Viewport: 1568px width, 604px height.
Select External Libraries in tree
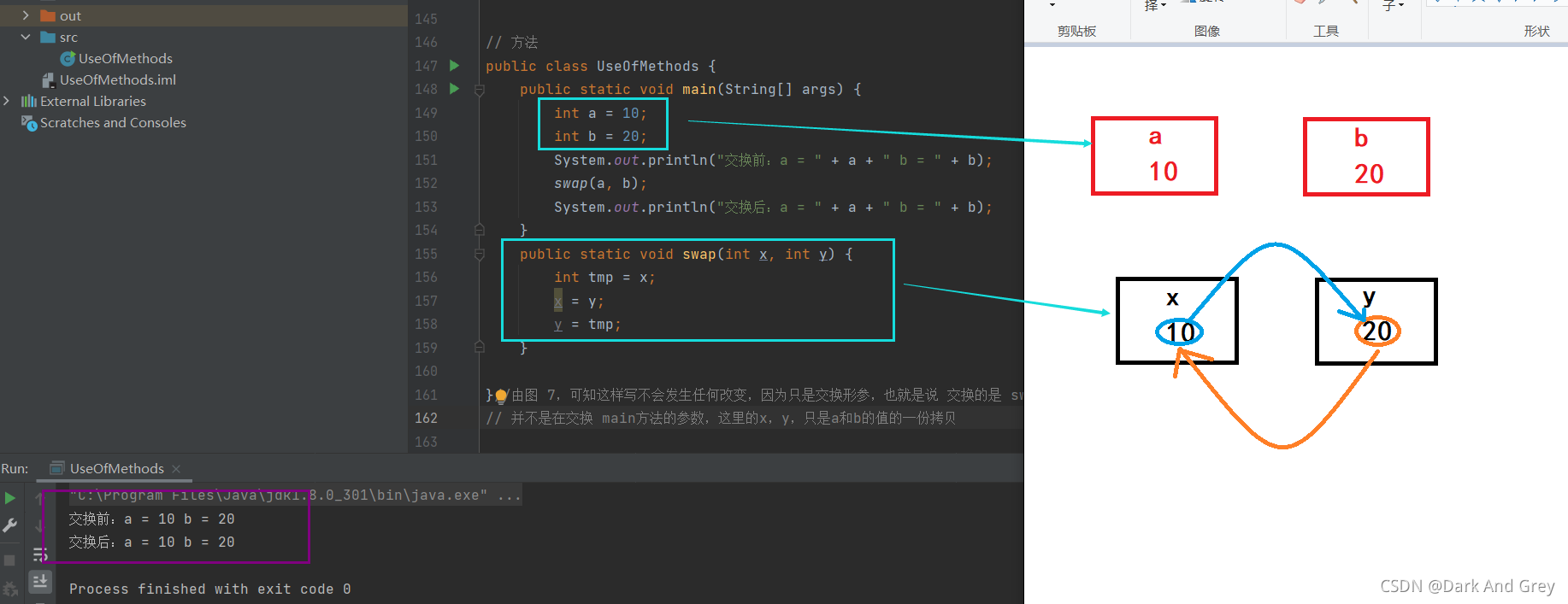coord(93,101)
